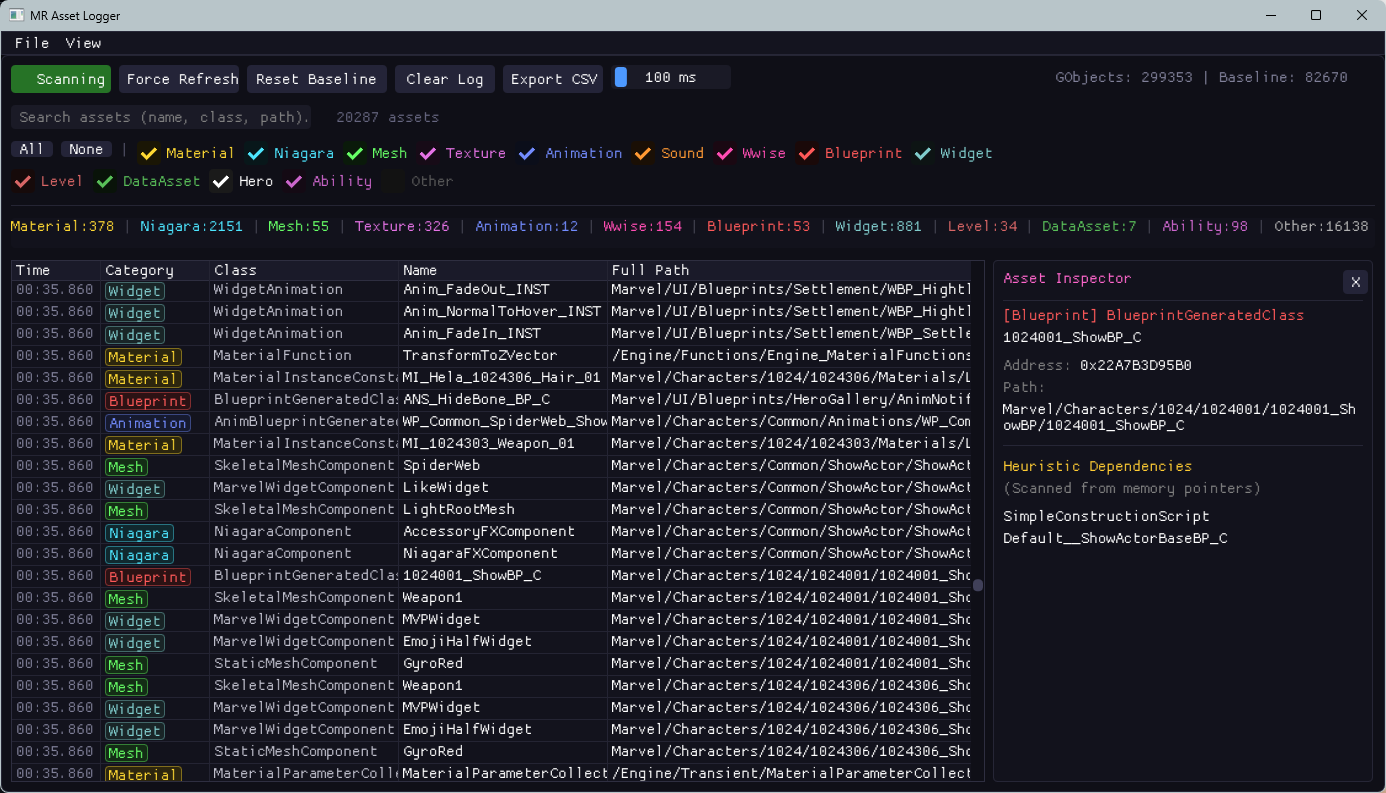The image size is (1386, 793).
Task: Select the NiagaraFXComponent row
Action: point(491,553)
